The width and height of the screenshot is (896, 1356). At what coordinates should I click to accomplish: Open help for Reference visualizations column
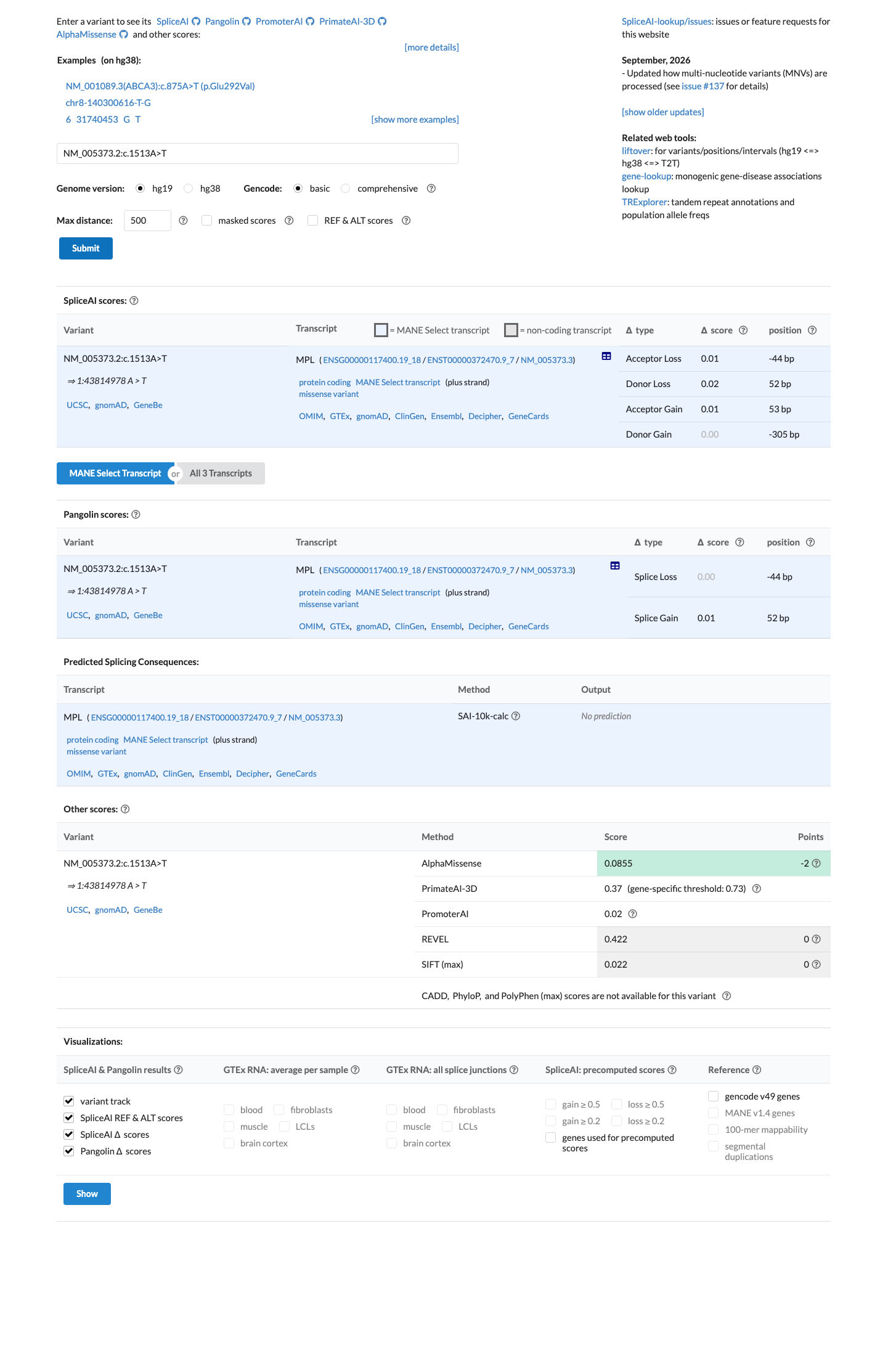click(x=757, y=1070)
